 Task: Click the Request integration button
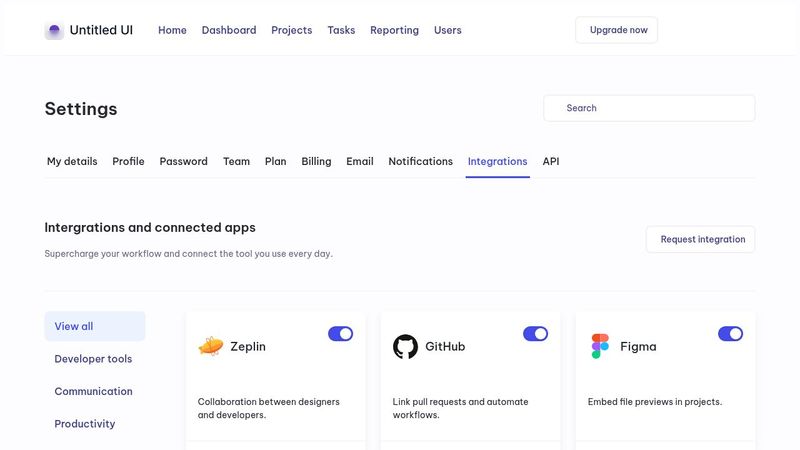700,239
